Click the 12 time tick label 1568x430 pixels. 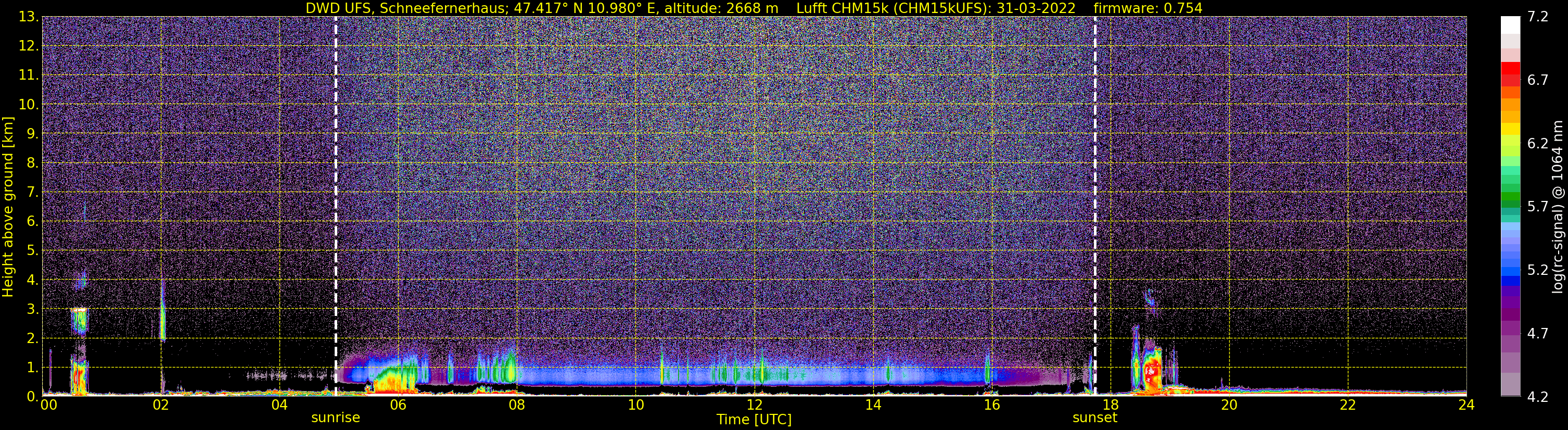pos(754,405)
